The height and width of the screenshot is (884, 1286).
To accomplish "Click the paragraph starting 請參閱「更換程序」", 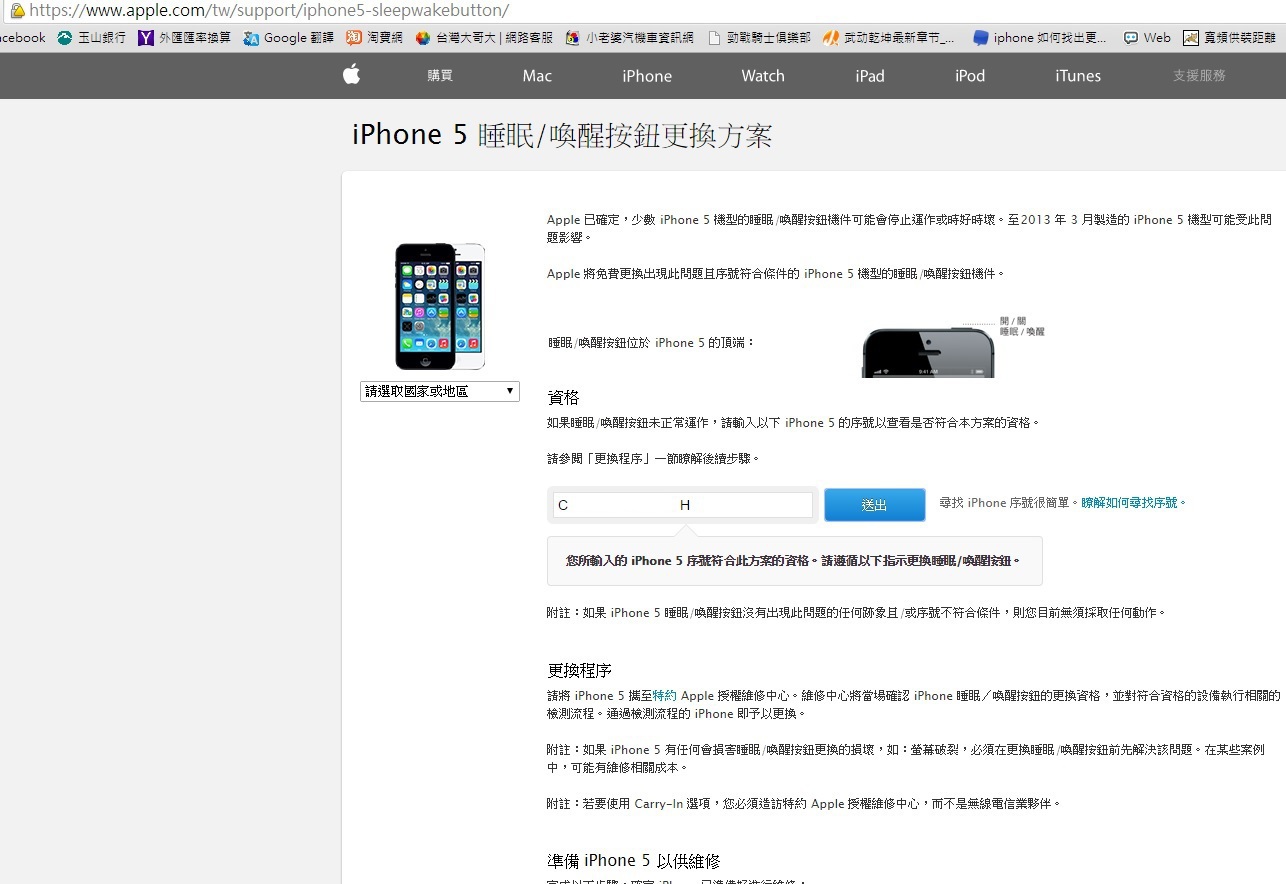I will pos(654,459).
